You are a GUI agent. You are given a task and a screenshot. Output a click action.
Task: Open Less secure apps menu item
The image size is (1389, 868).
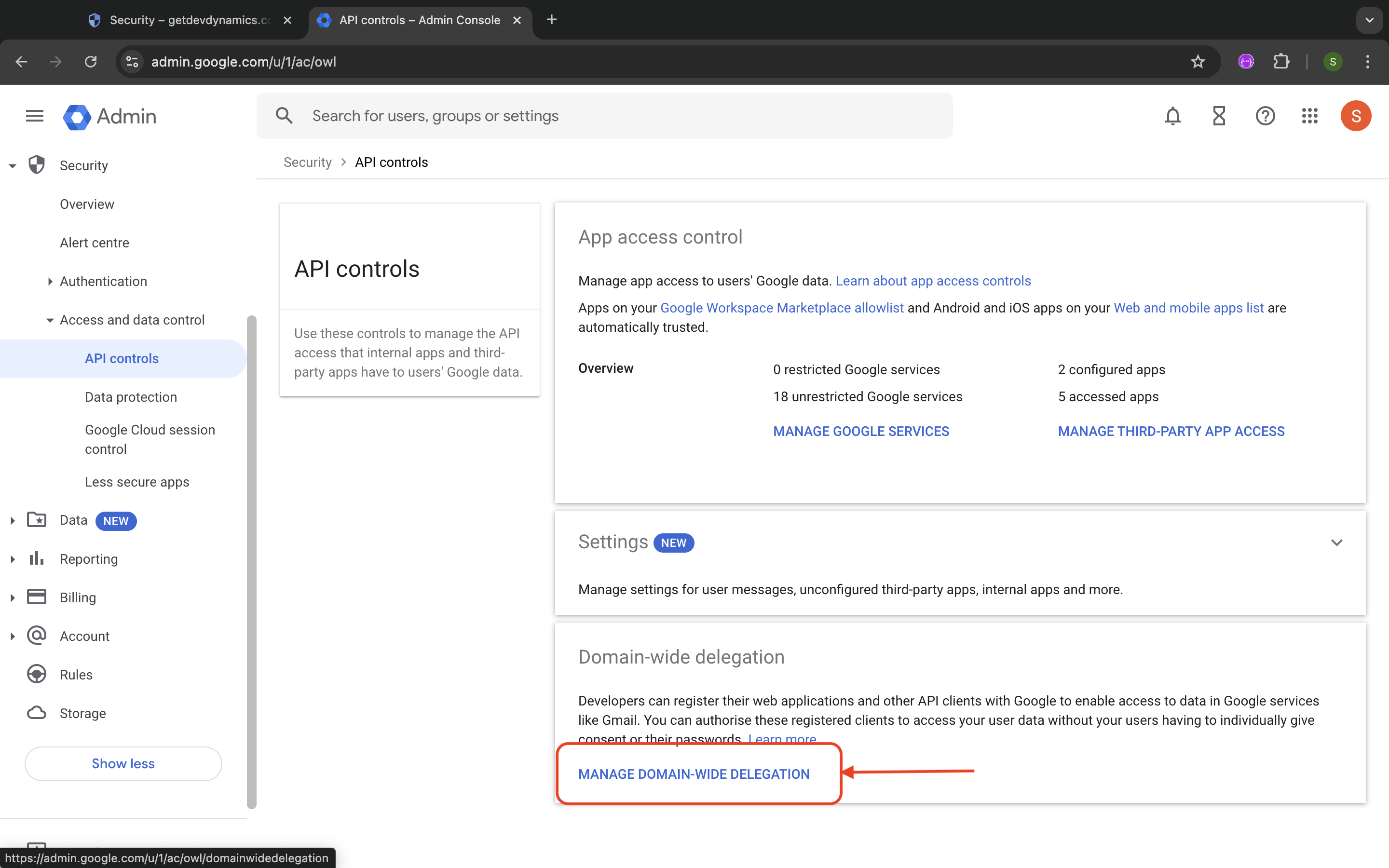(136, 482)
